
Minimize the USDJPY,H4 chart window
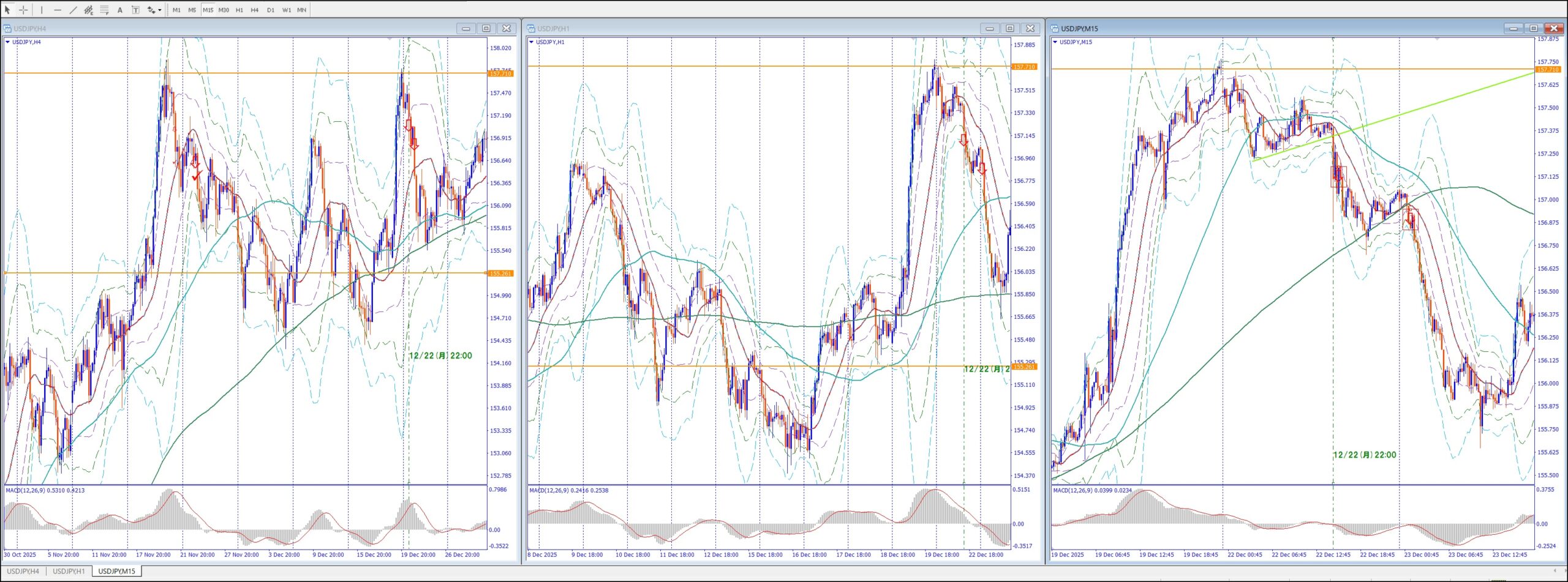click(466, 28)
